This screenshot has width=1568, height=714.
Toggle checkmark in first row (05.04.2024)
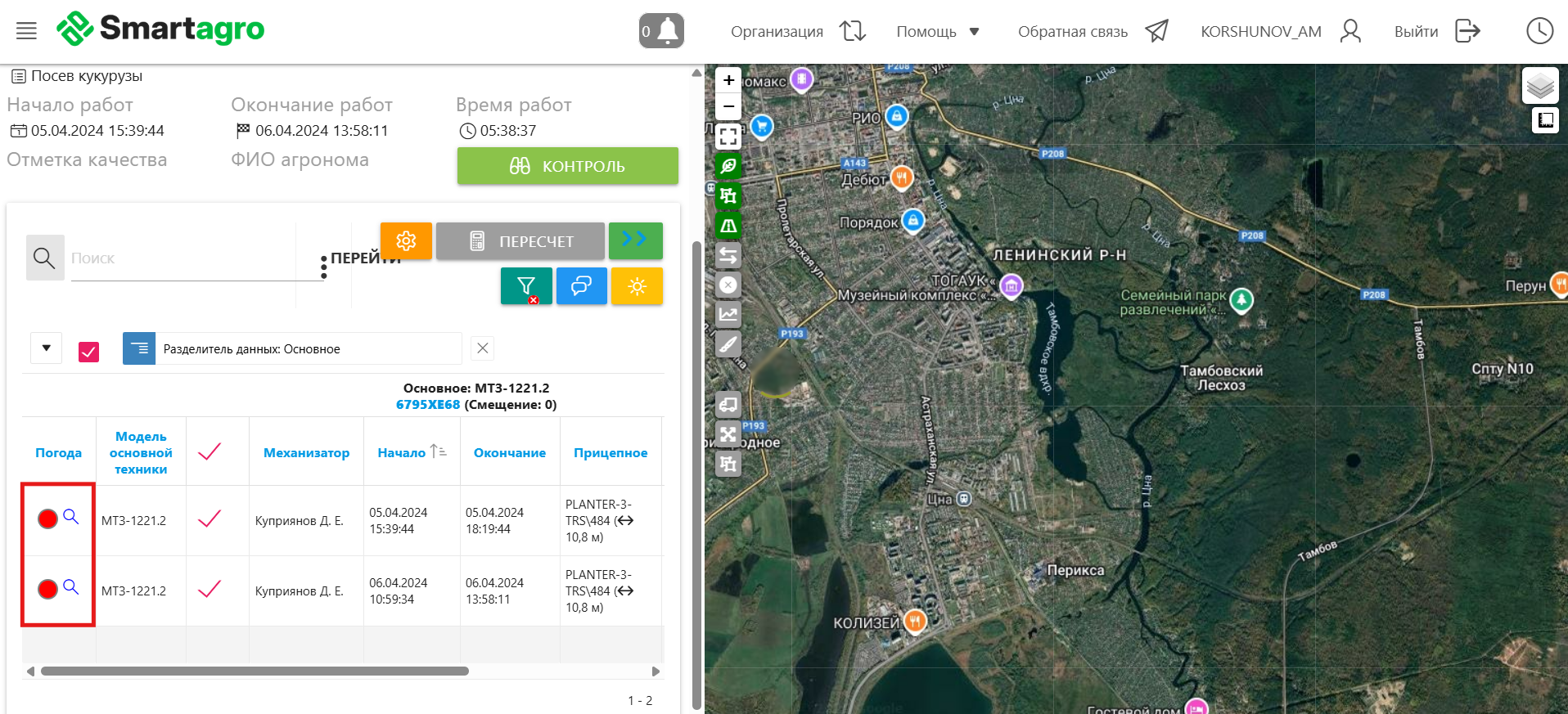[210, 519]
